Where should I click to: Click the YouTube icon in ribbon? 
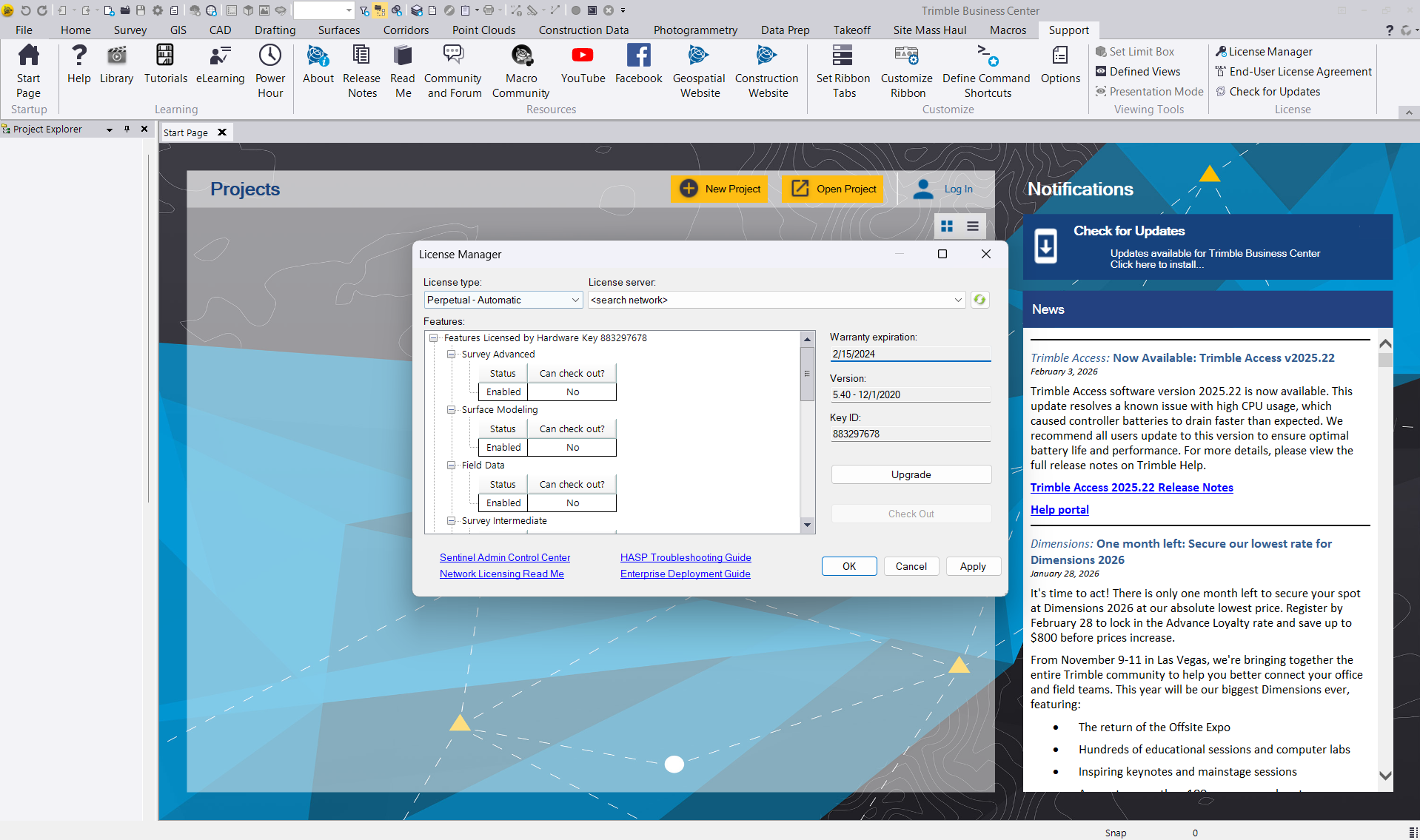pyautogui.click(x=582, y=56)
